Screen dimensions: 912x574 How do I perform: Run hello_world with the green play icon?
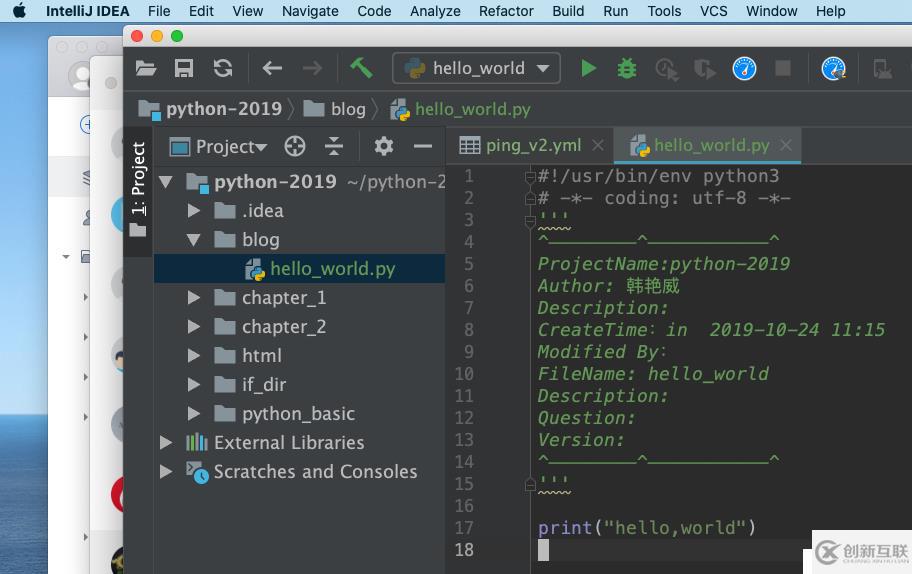(589, 69)
